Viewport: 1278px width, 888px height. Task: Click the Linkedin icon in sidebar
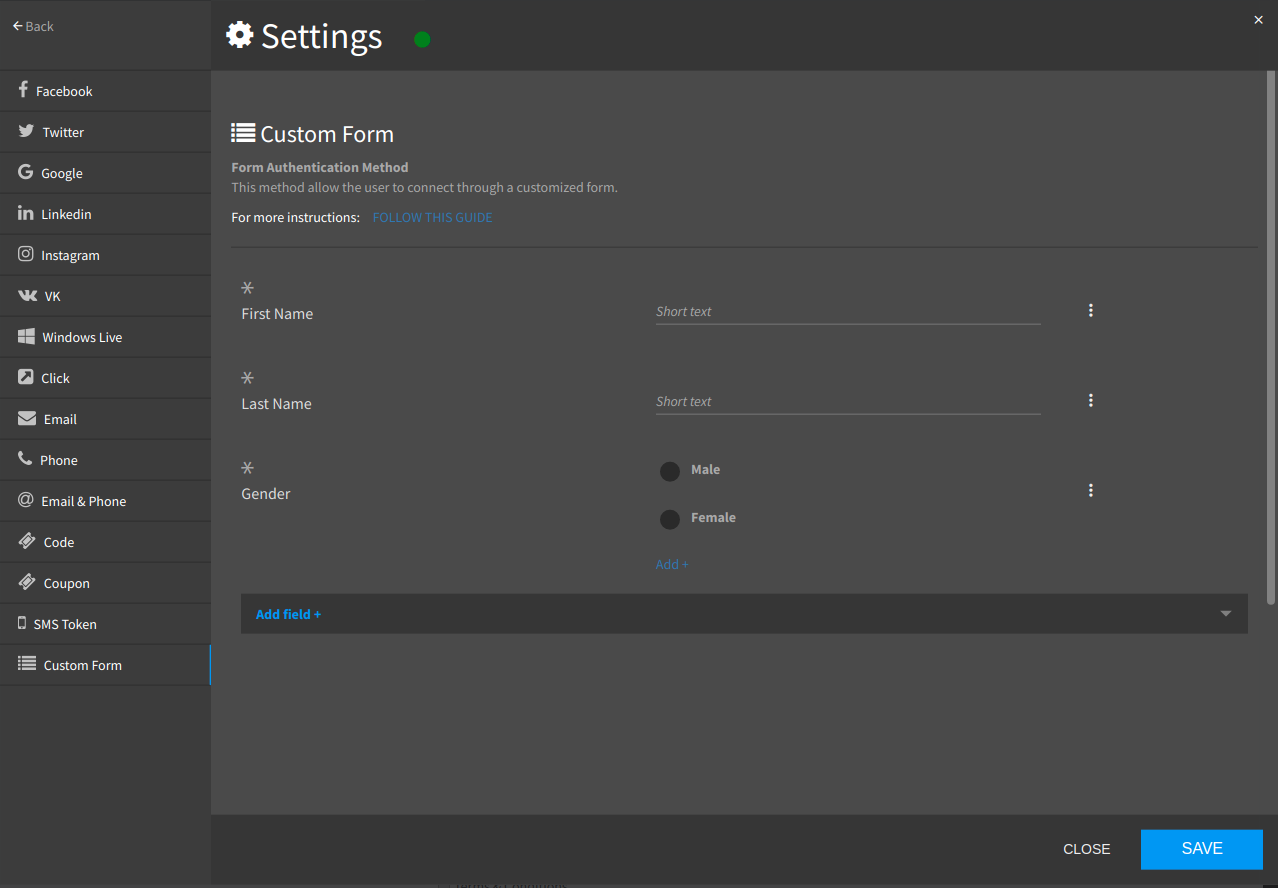[25, 213]
